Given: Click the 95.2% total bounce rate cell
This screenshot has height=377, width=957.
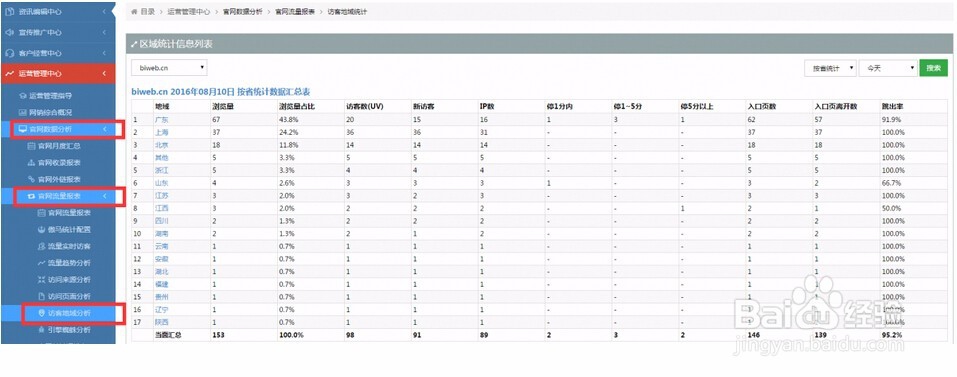Looking at the screenshot, I should coord(891,335).
